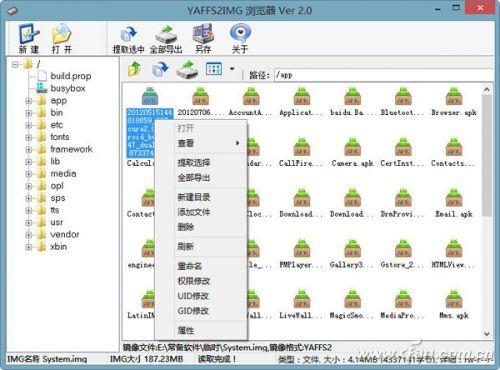Choose GID修改 in the context menu
This screenshot has height=370, width=500.
(x=201, y=311)
